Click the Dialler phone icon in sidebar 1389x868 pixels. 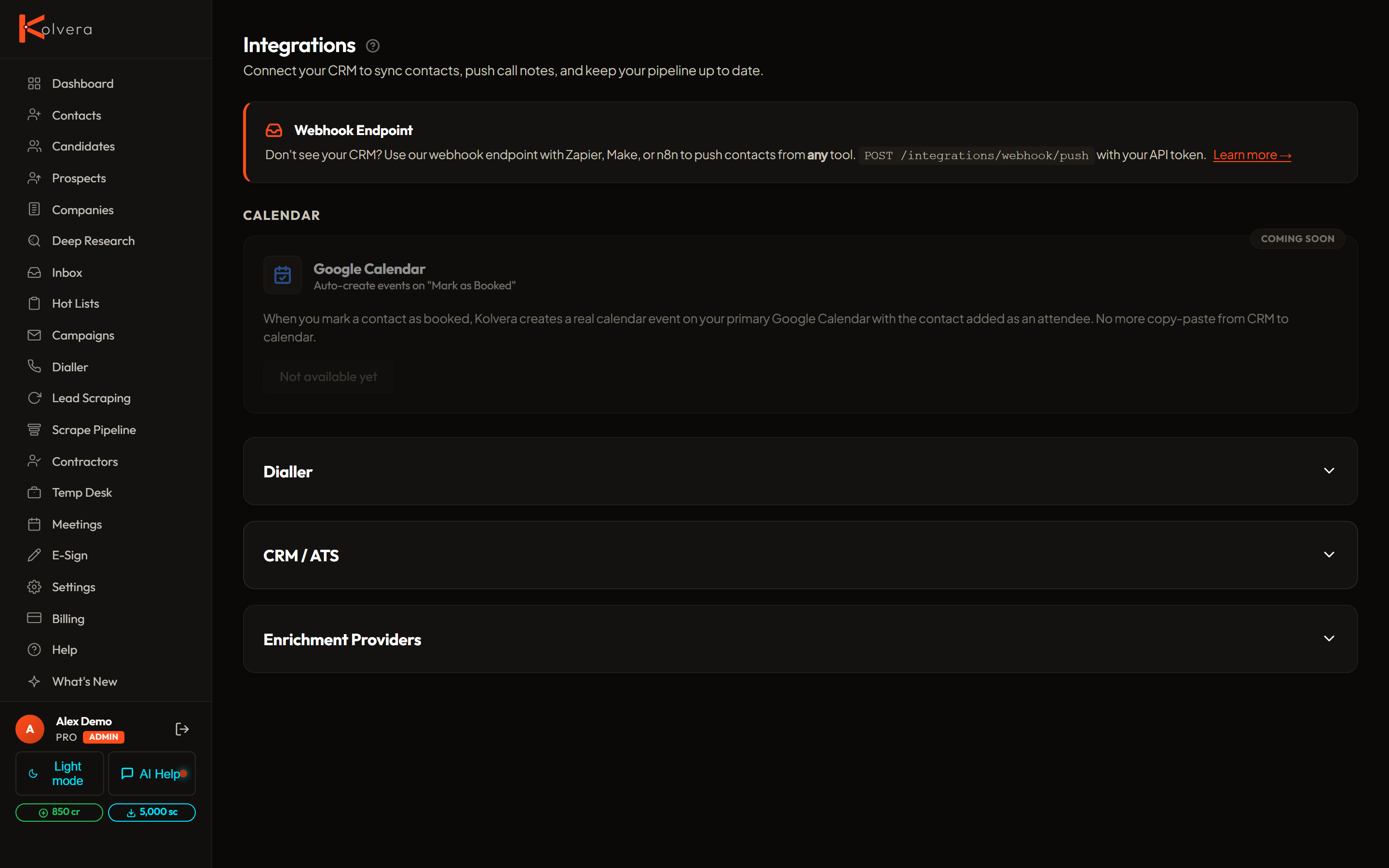34,366
